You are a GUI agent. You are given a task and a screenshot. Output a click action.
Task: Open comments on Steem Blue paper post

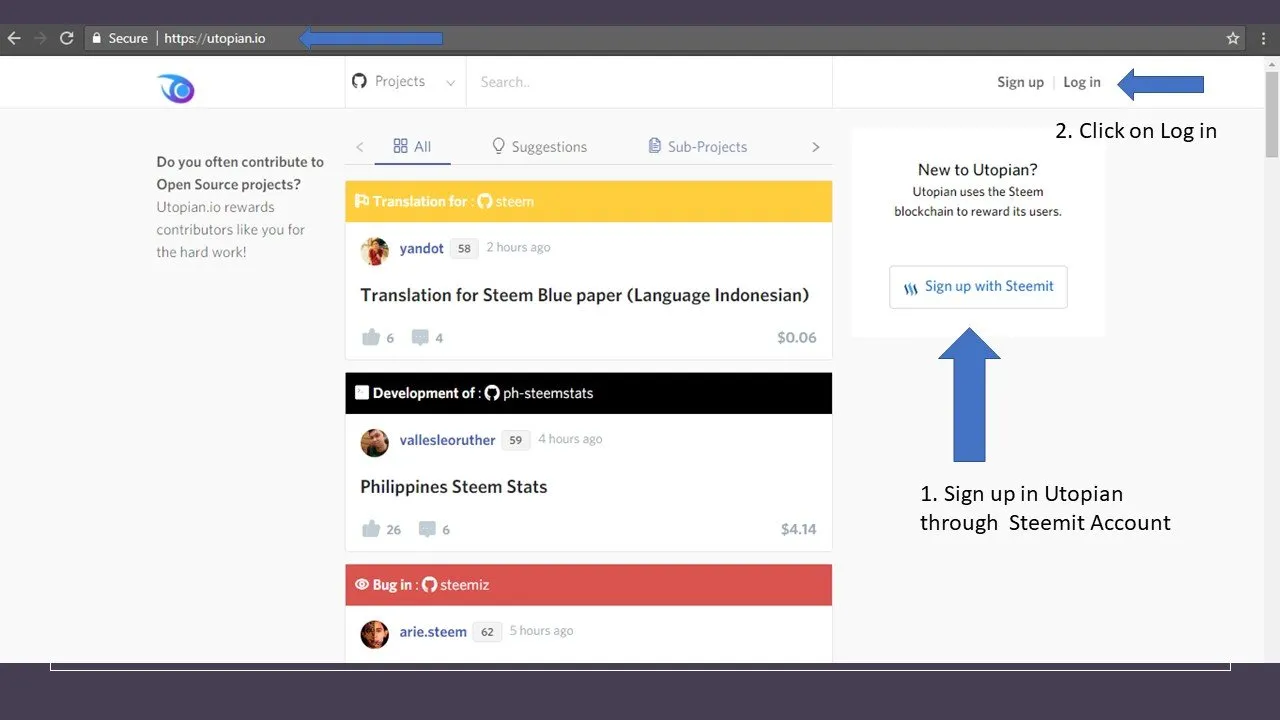420,337
